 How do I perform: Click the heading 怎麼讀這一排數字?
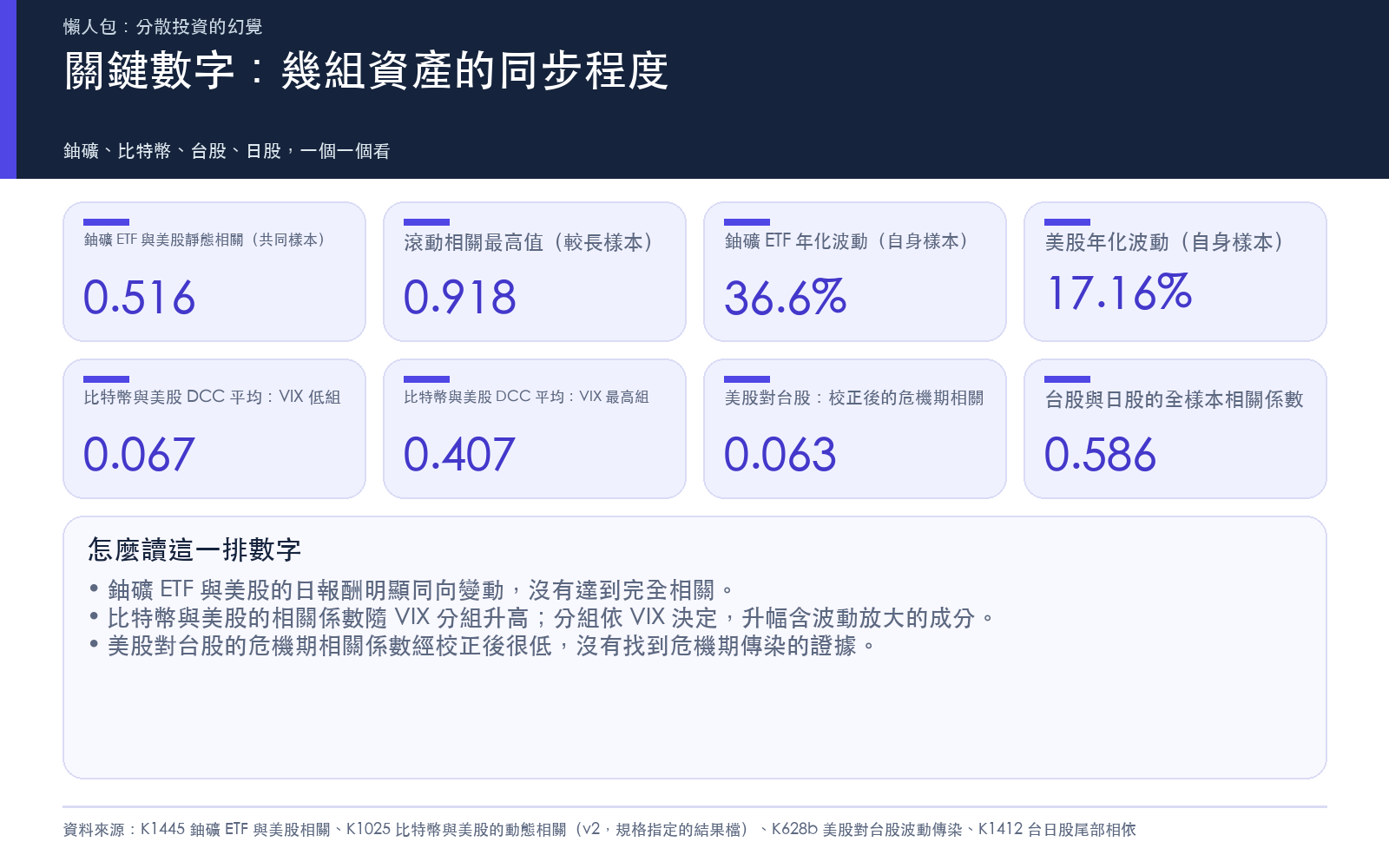click(x=194, y=549)
